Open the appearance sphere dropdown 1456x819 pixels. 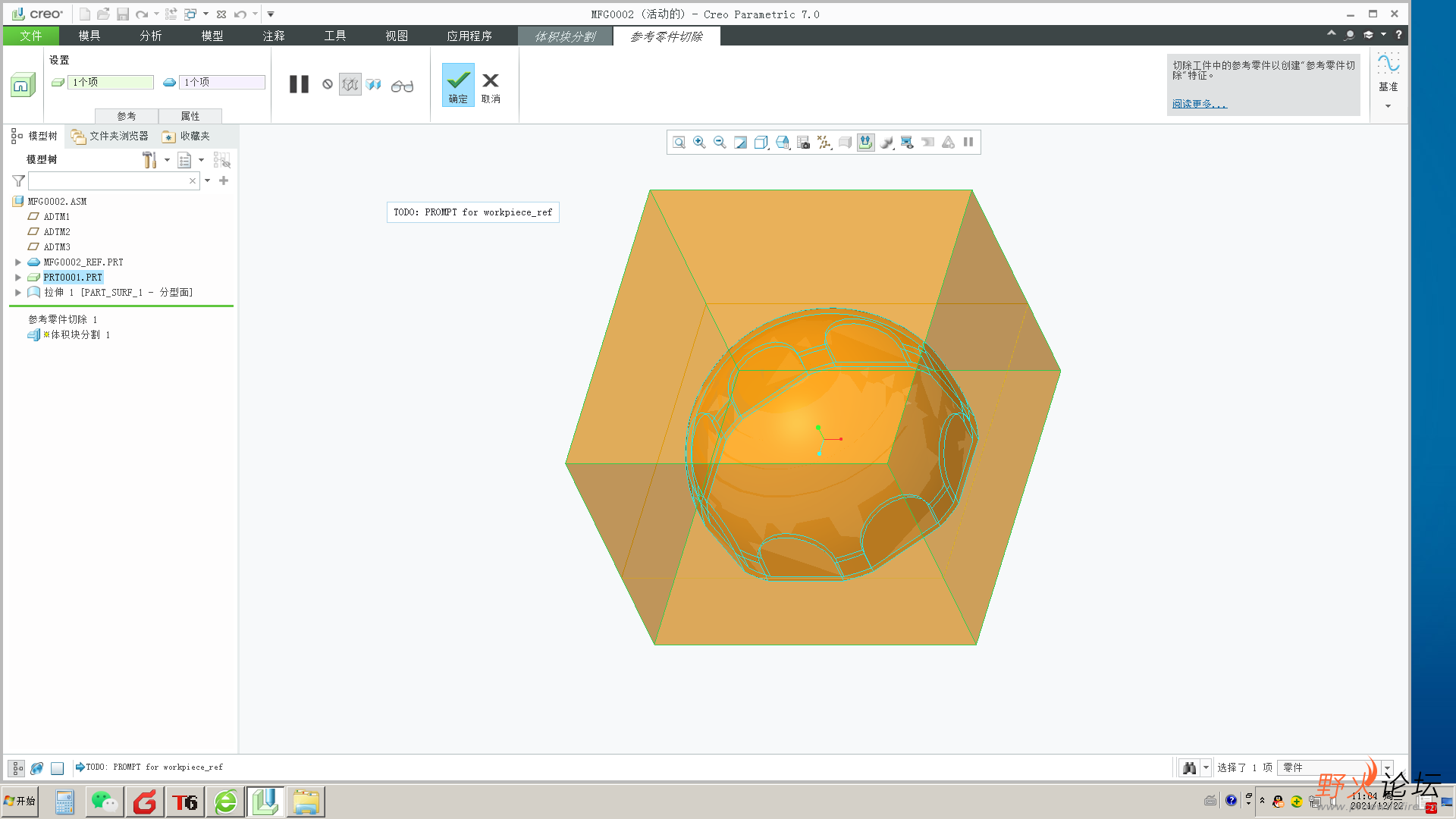[886, 143]
